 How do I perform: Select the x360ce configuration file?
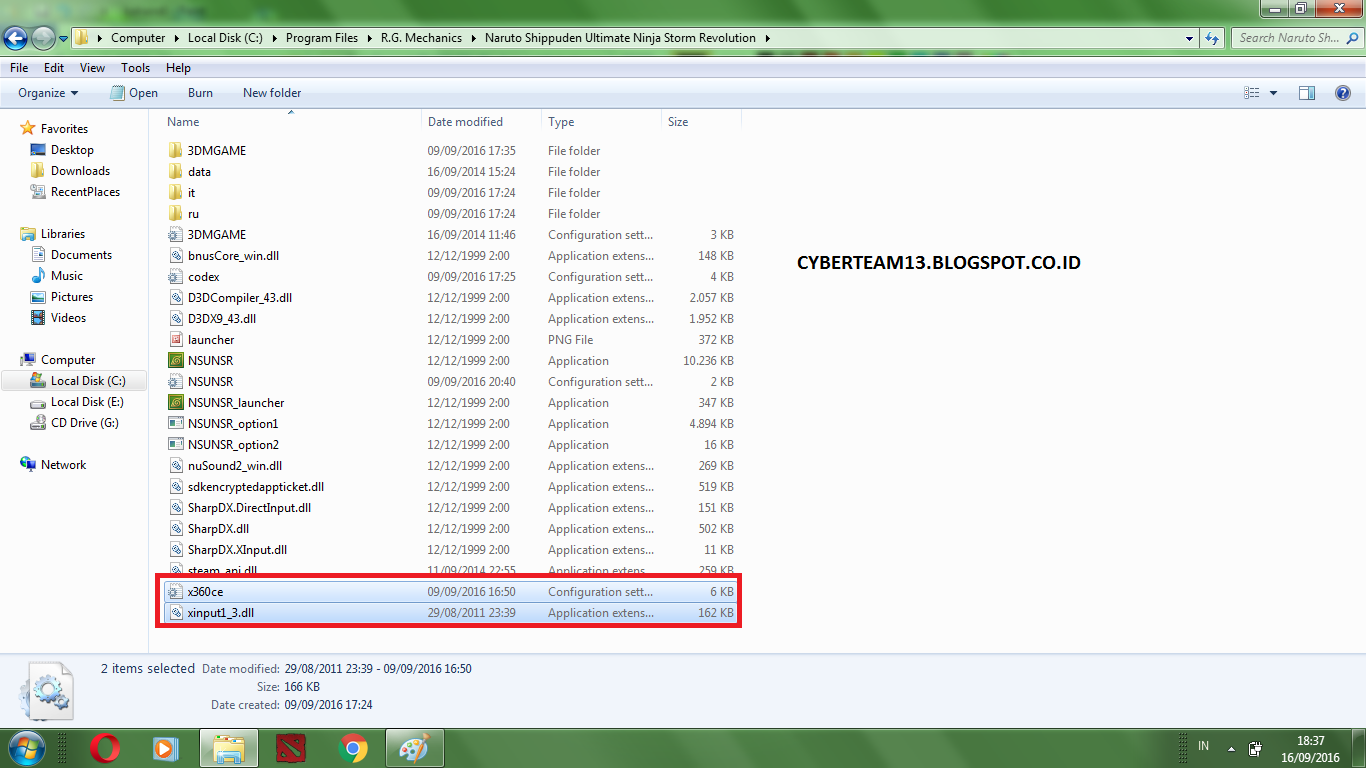[x=450, y=592]
